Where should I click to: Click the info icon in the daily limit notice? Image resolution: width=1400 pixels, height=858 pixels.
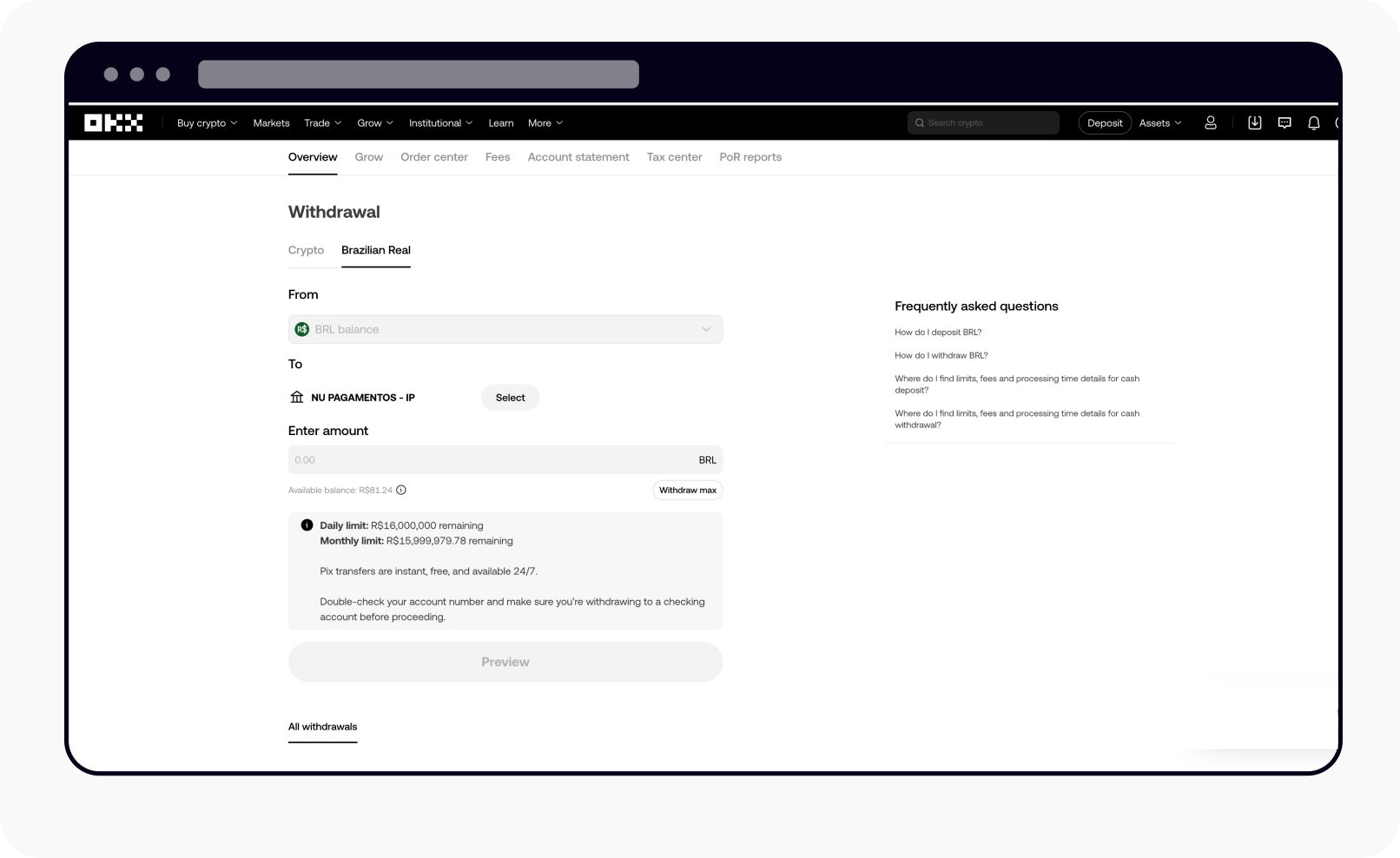pos(306,525)
